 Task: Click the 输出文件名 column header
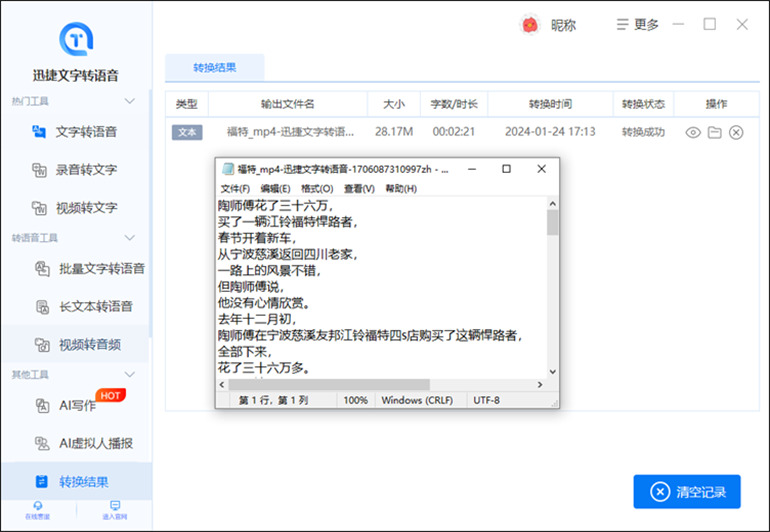pos(288,104)
